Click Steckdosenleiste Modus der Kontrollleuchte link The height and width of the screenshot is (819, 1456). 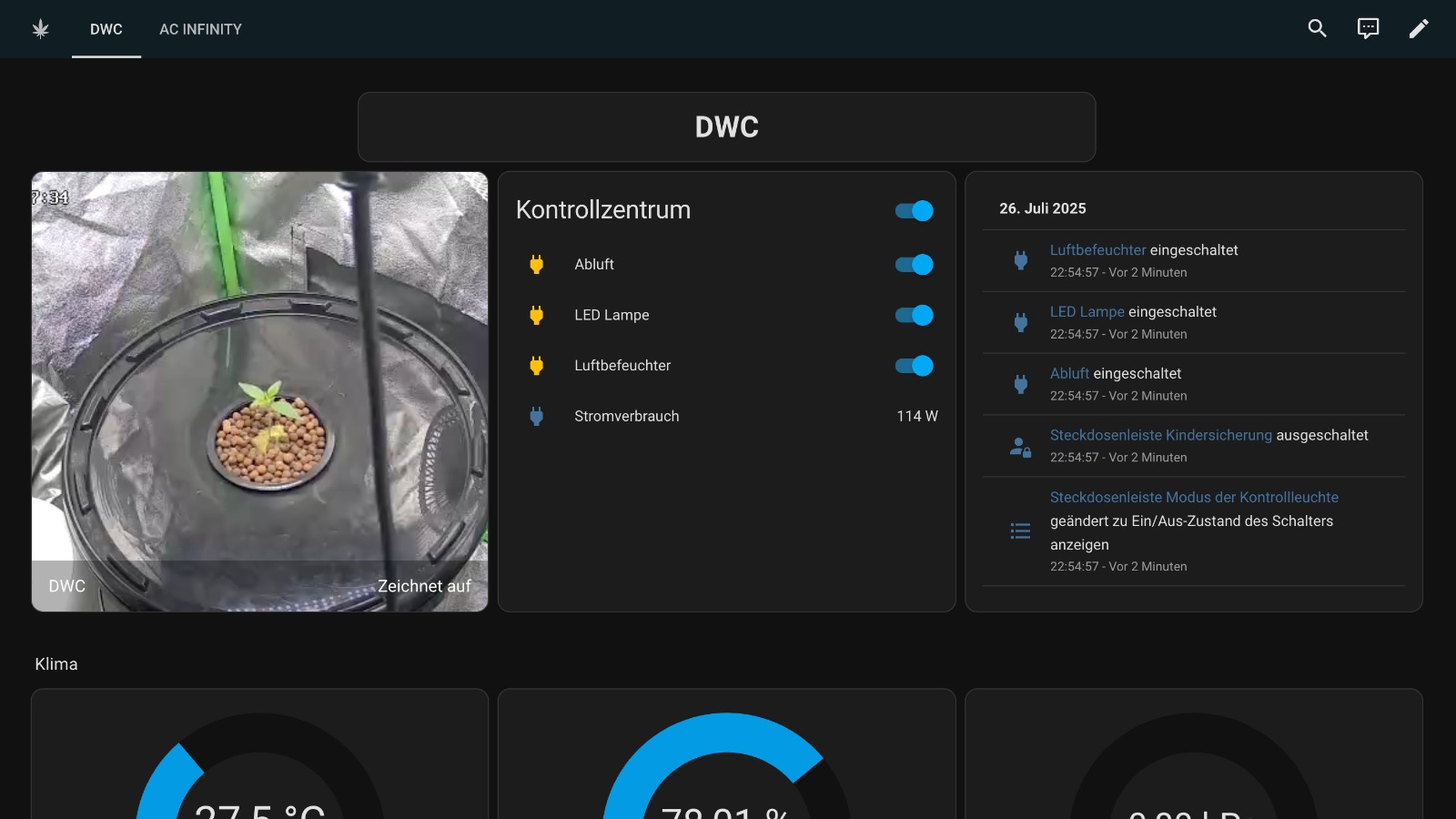[x=1194, y=498]
